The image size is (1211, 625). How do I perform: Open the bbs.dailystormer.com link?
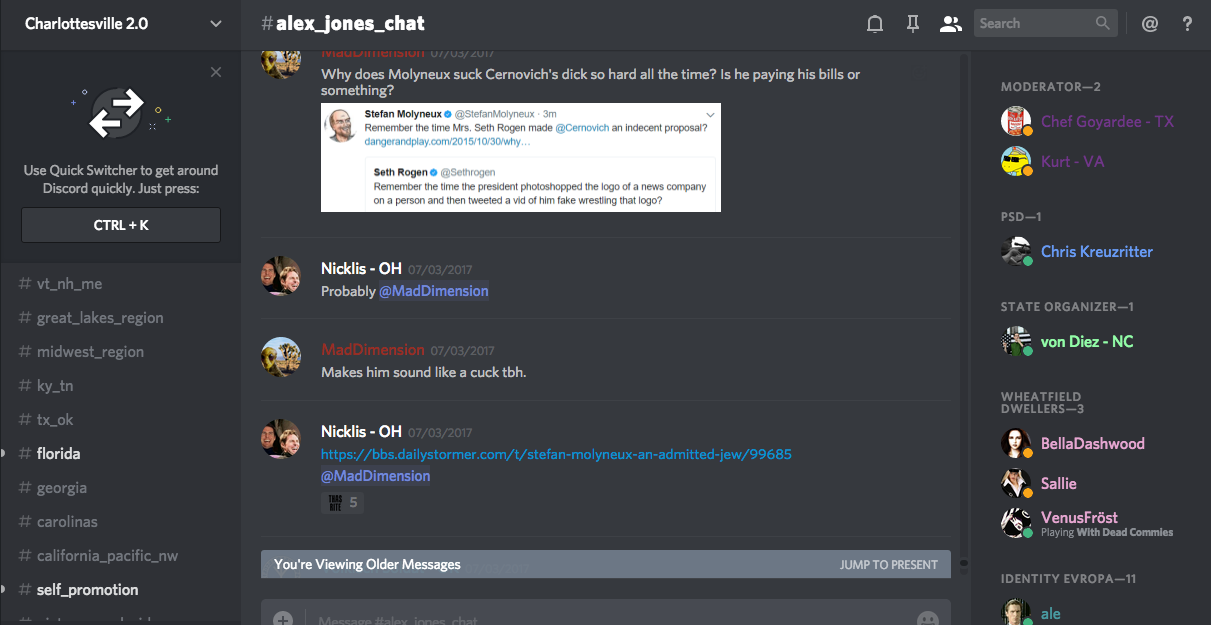tap(556, 454)
